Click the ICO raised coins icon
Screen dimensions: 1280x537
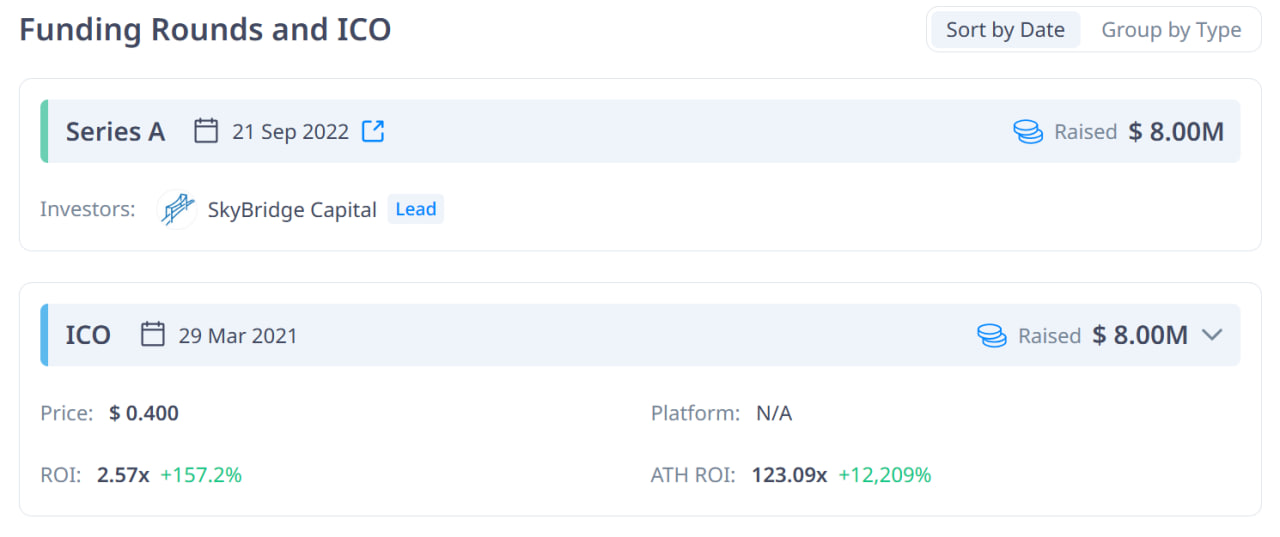tap(992, 335)
